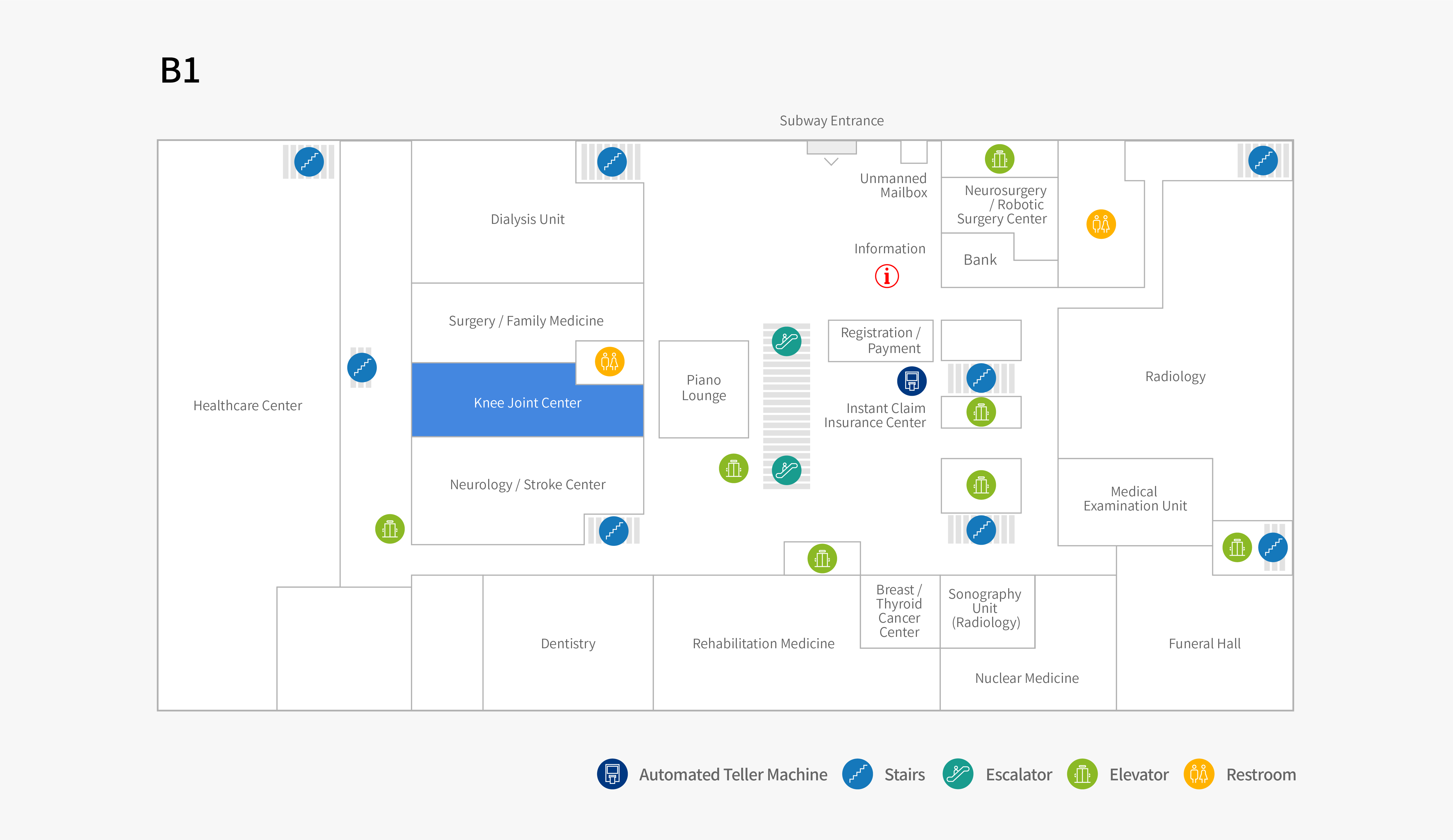Click the lower escalator icon near Piano Lounge
The height and width of the screenshot is (840, 1453).
[x=786, y=470]
